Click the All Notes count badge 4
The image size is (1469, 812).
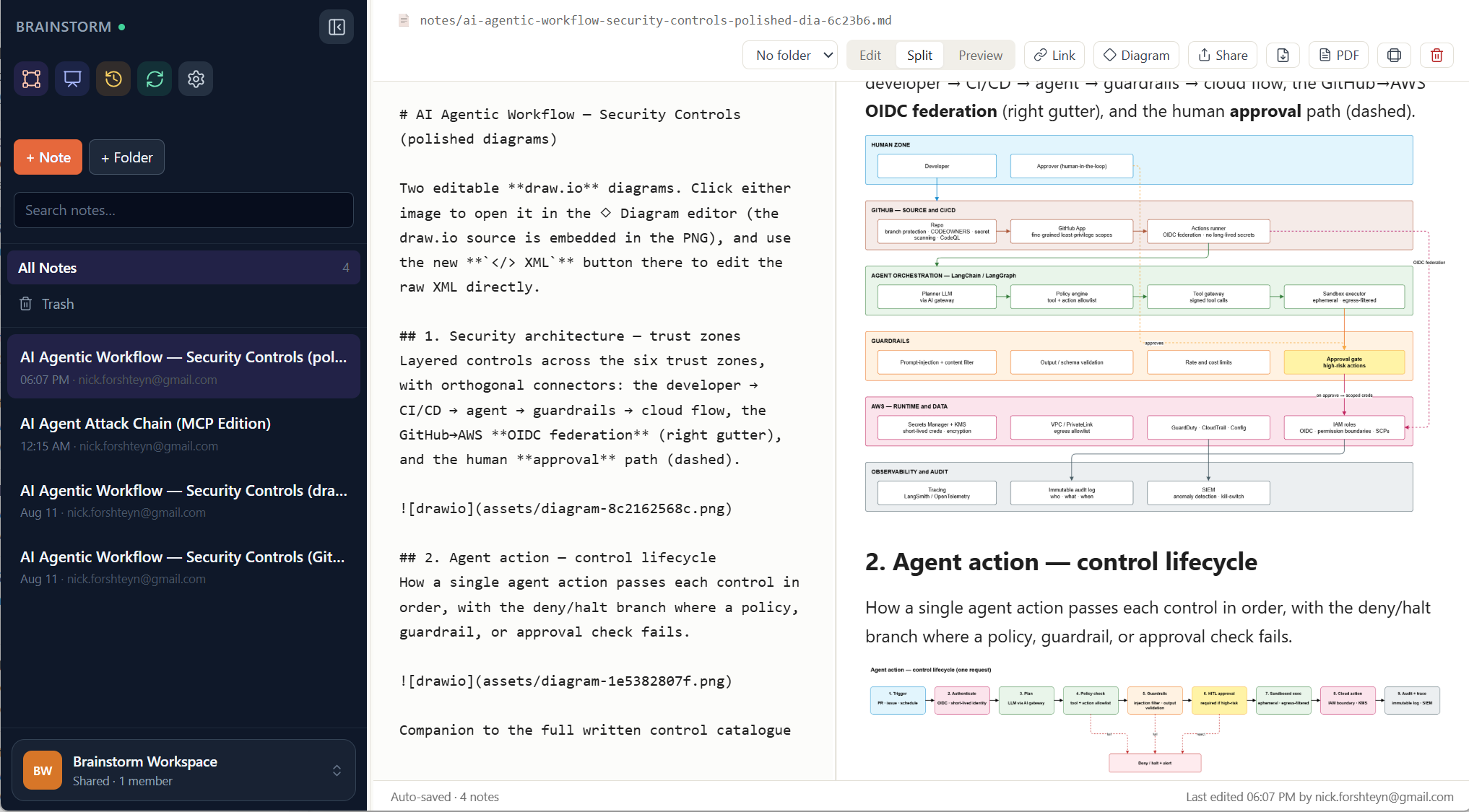(346, 268)
